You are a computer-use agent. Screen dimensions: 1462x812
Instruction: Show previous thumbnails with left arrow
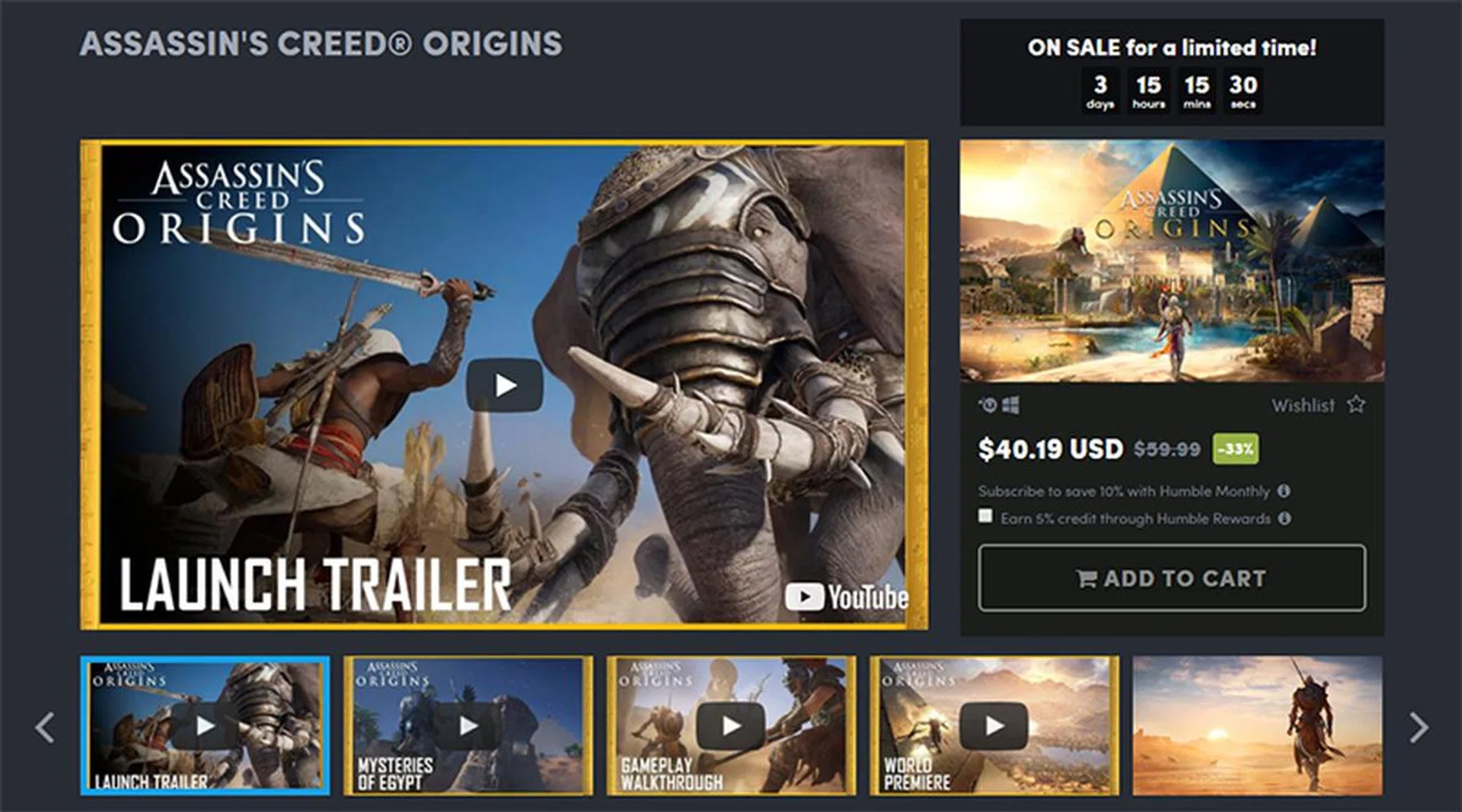[x=45, y=728]
